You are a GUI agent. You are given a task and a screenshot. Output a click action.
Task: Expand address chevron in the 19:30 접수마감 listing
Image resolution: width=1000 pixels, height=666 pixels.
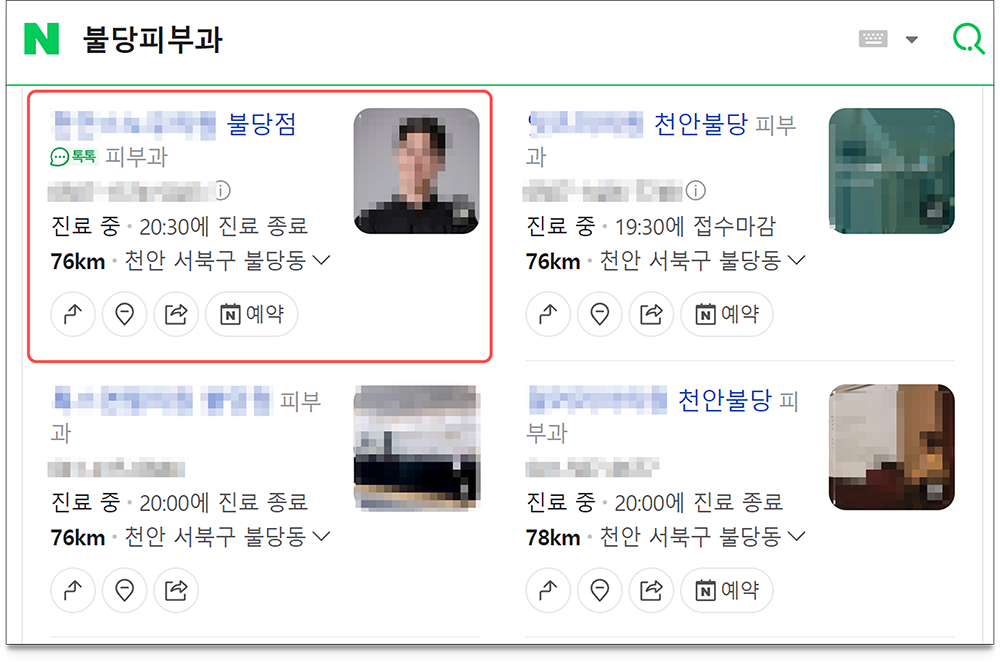797,260
